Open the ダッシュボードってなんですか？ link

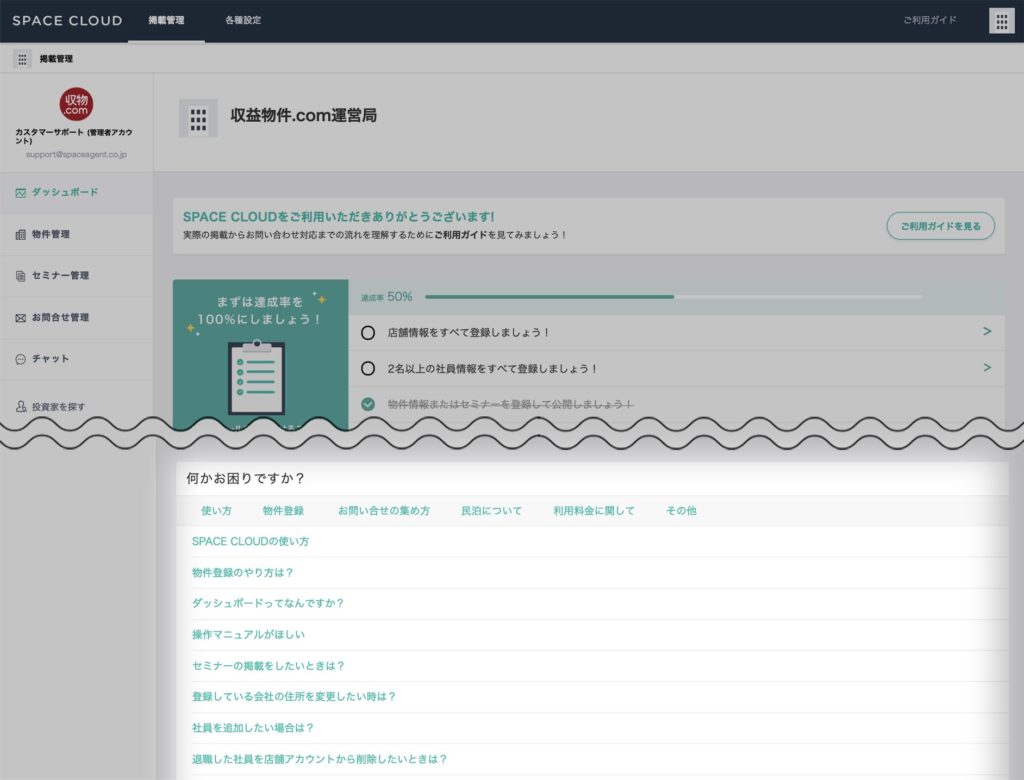pyautogui.click(x=268, y=604)
